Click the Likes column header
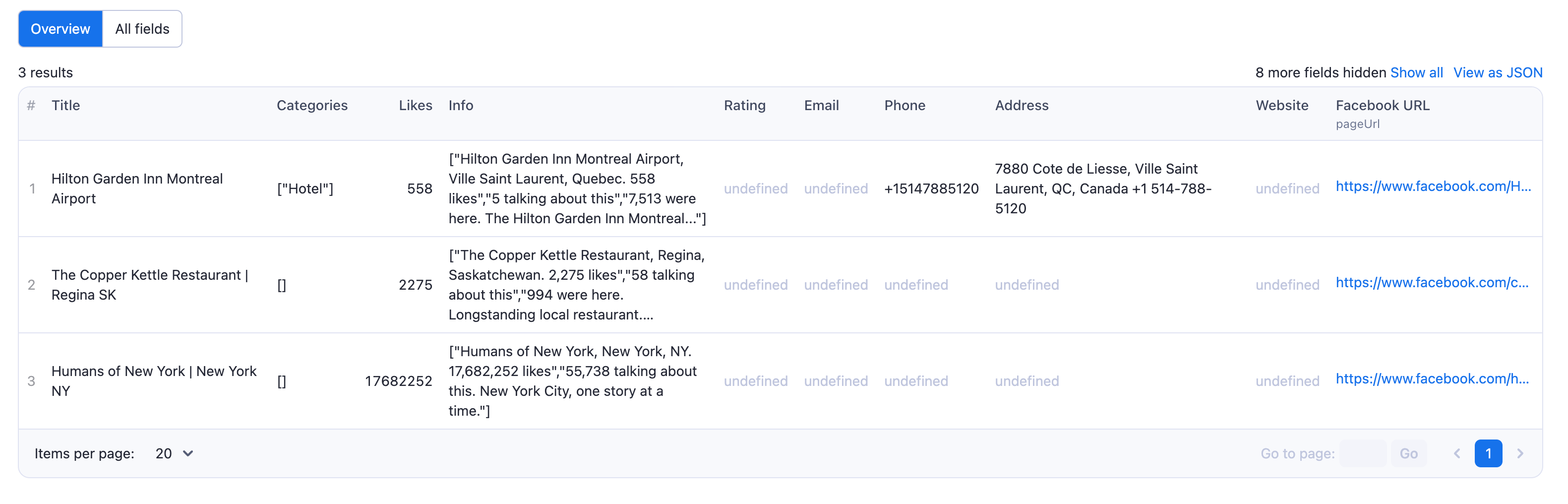1568x504 pixels. click(416, 105)
